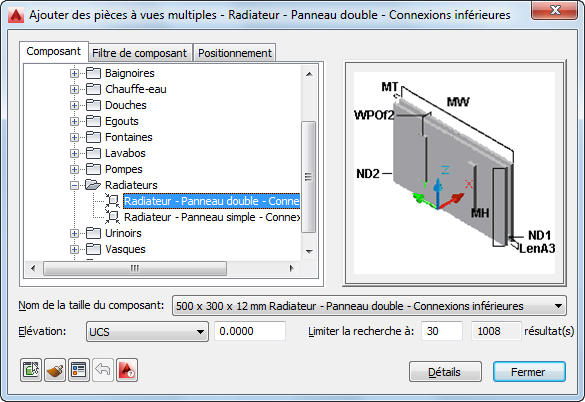Viewport: 585px width, 402px height.
Task: Click the Détails button
Action: point(445,372)
